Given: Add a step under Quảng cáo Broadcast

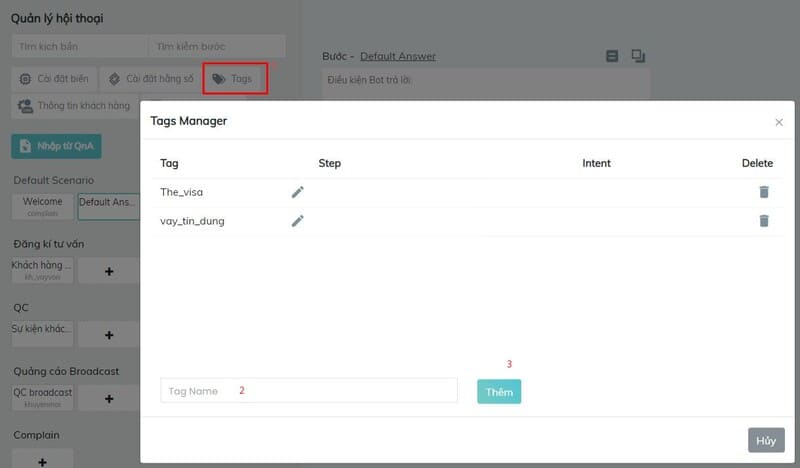Looking at the screenshot, I should (109, 399).
